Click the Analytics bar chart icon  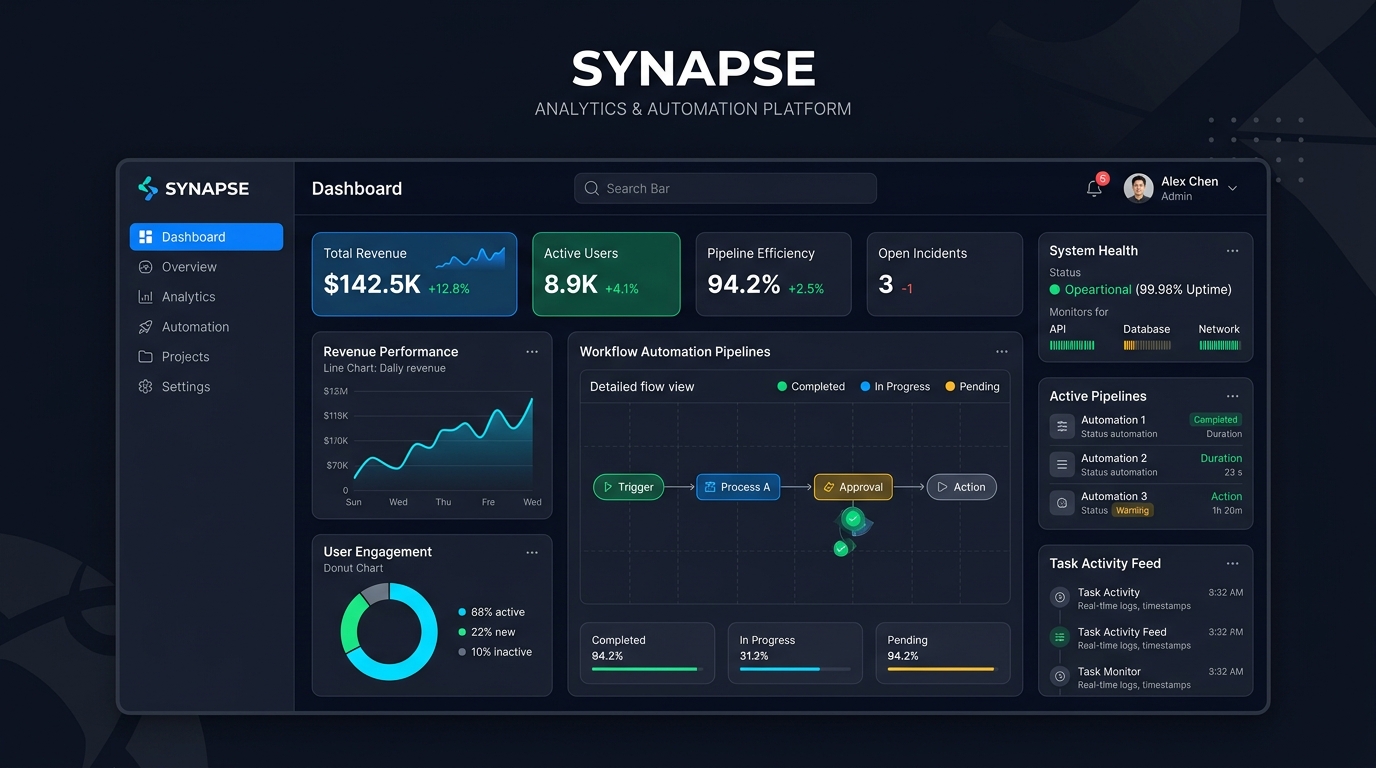coord(146,297)
